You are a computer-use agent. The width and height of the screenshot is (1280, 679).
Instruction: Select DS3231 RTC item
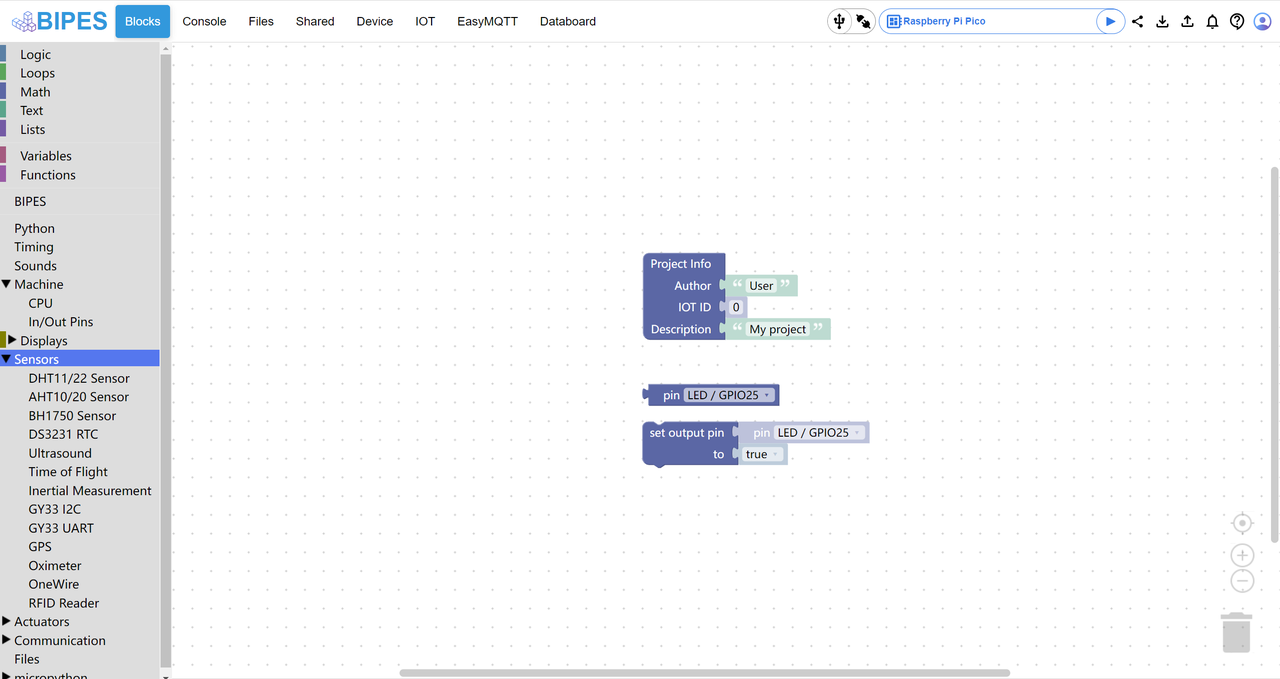[80, 434]
